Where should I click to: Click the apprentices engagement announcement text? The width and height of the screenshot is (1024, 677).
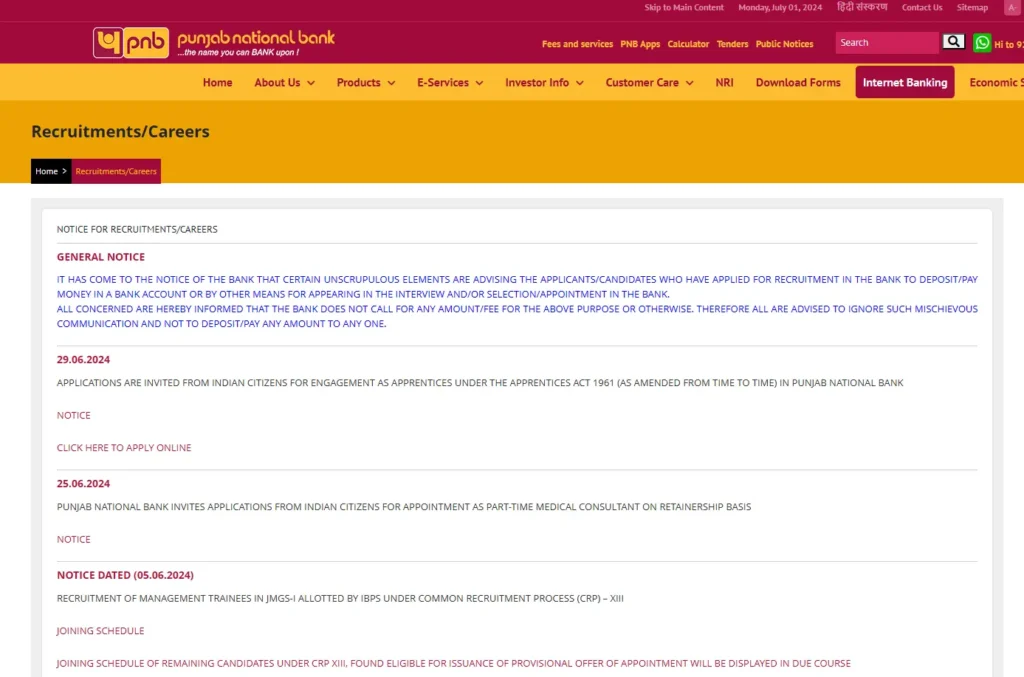coord(479,383)
